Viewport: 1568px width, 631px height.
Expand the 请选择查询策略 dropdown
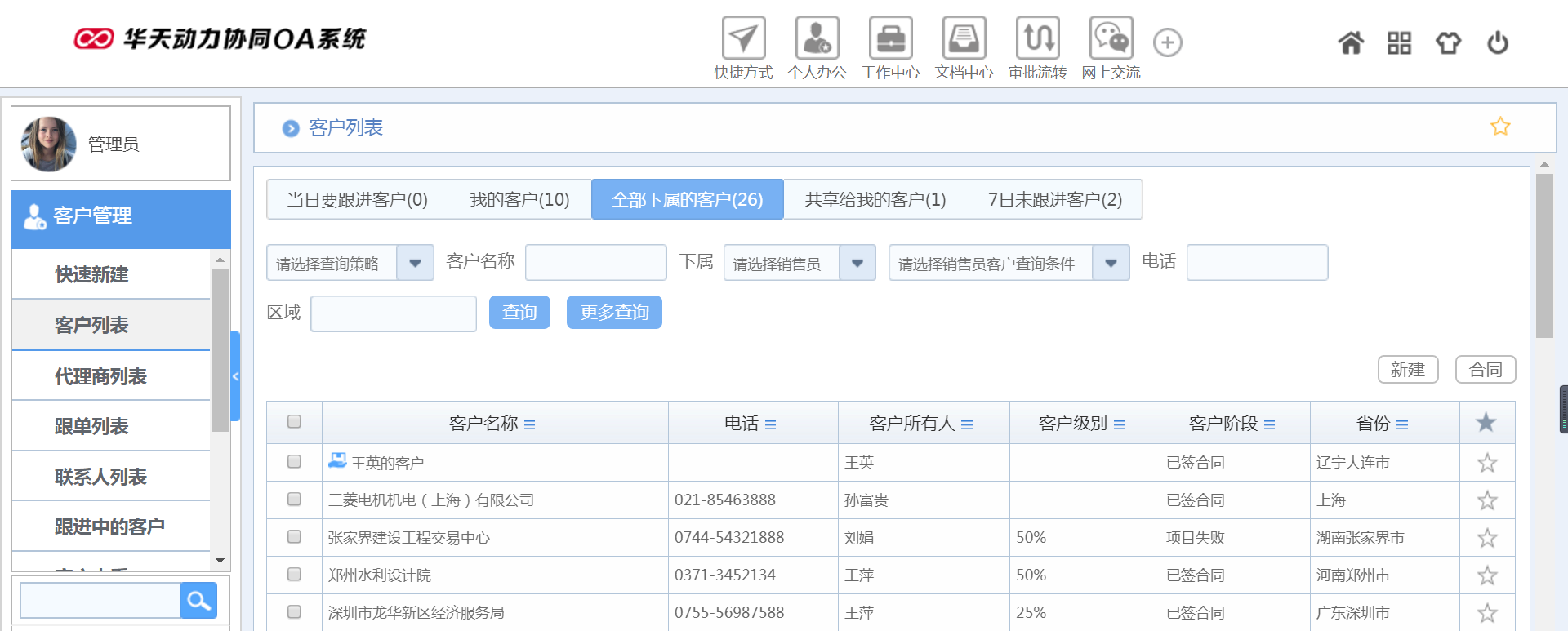coord(415,263)
